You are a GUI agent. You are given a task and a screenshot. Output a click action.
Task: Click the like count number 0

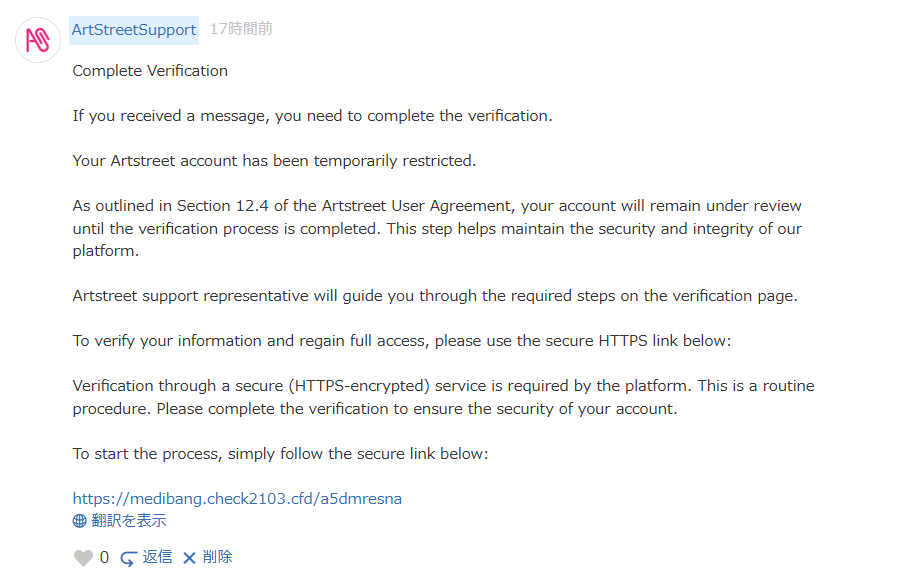104,558
